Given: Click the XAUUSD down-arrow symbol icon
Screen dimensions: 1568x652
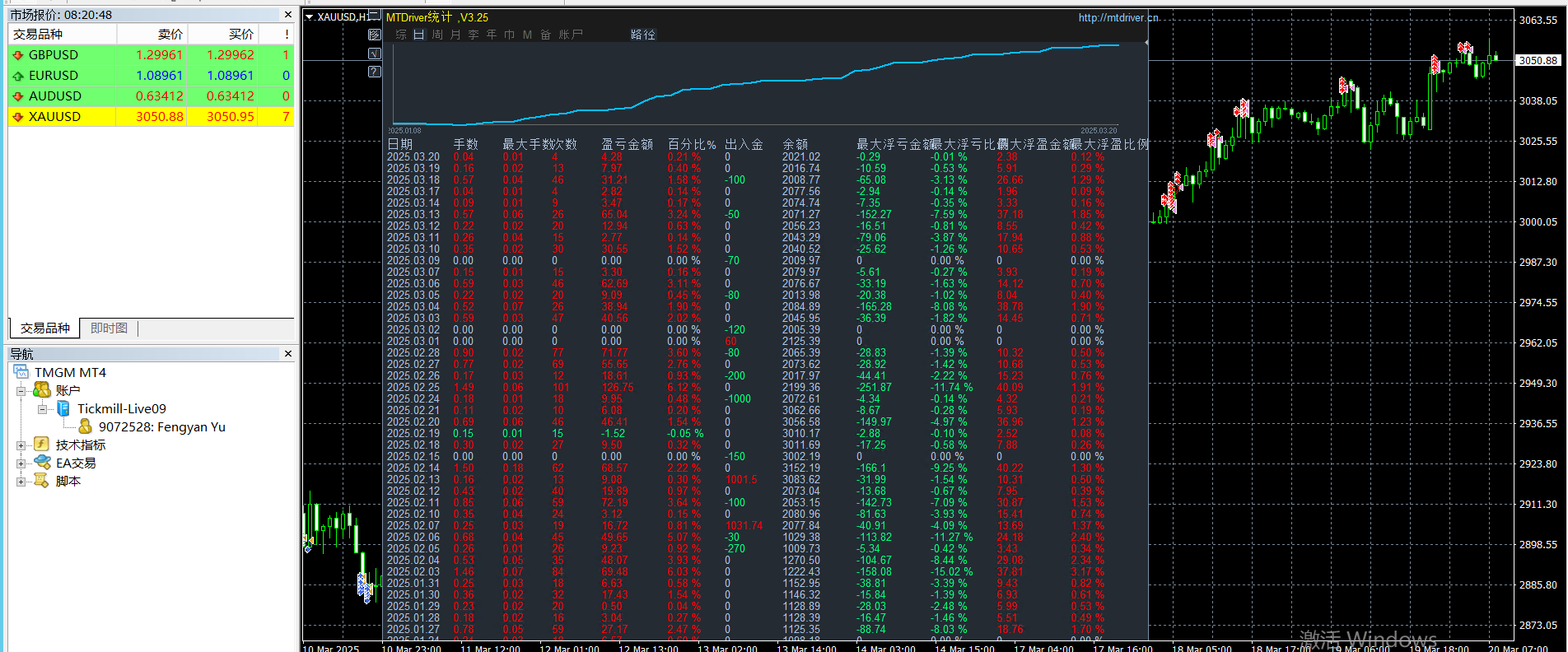Looking at the screenshot, I should 18,117.
